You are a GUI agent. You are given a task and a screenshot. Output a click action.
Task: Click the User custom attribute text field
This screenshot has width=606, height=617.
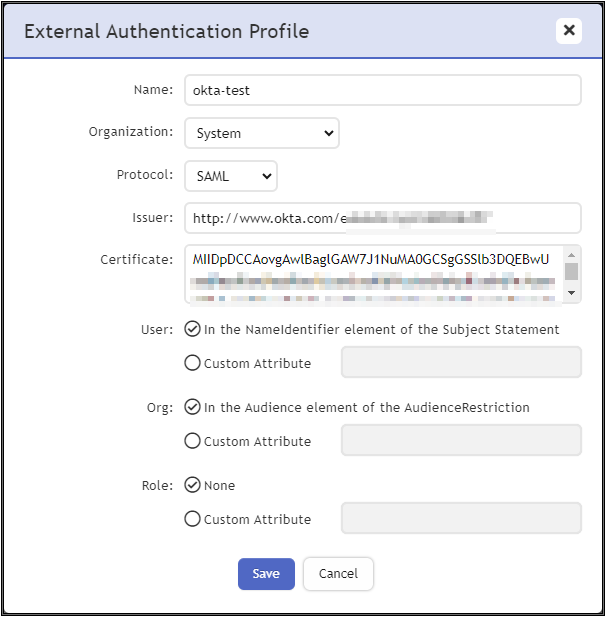pyautogui.click(x=461, y=363)
